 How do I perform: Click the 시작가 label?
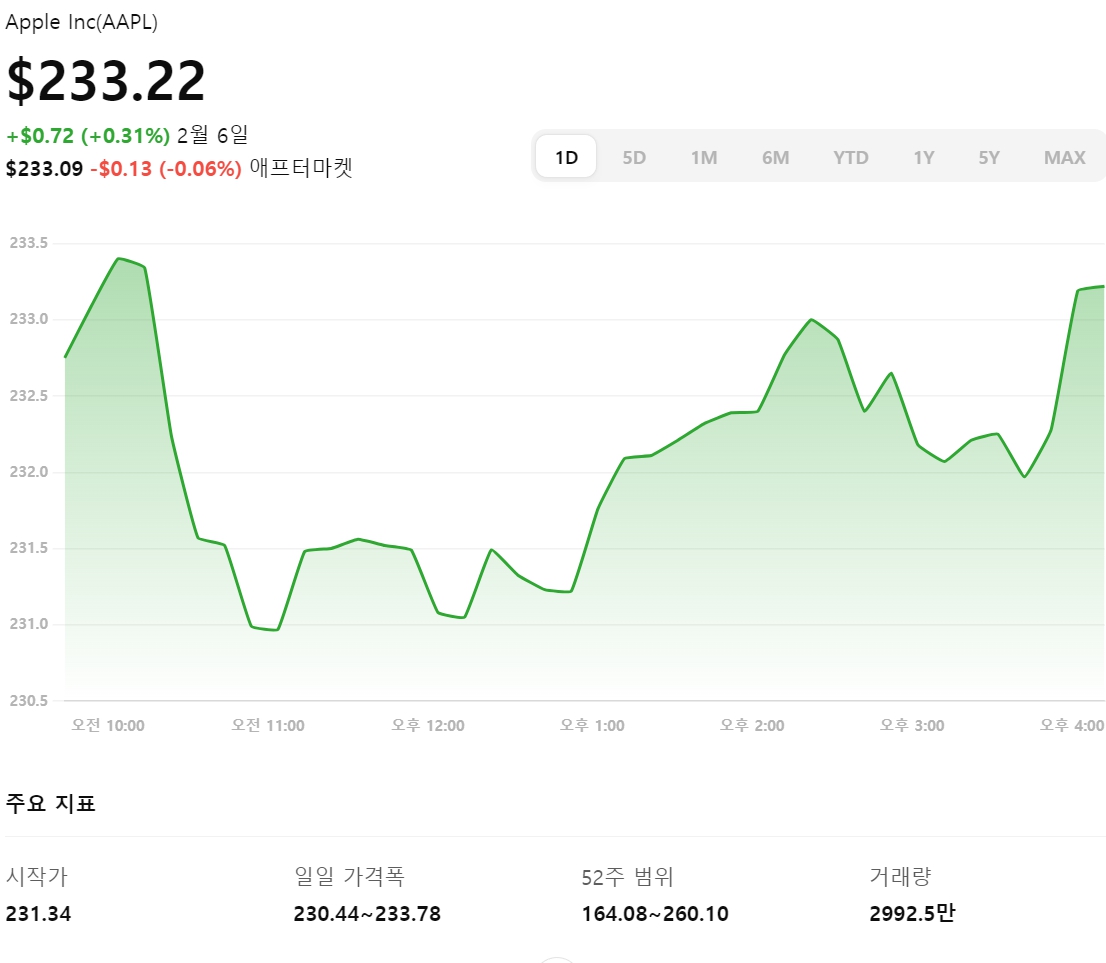point(37,876)
